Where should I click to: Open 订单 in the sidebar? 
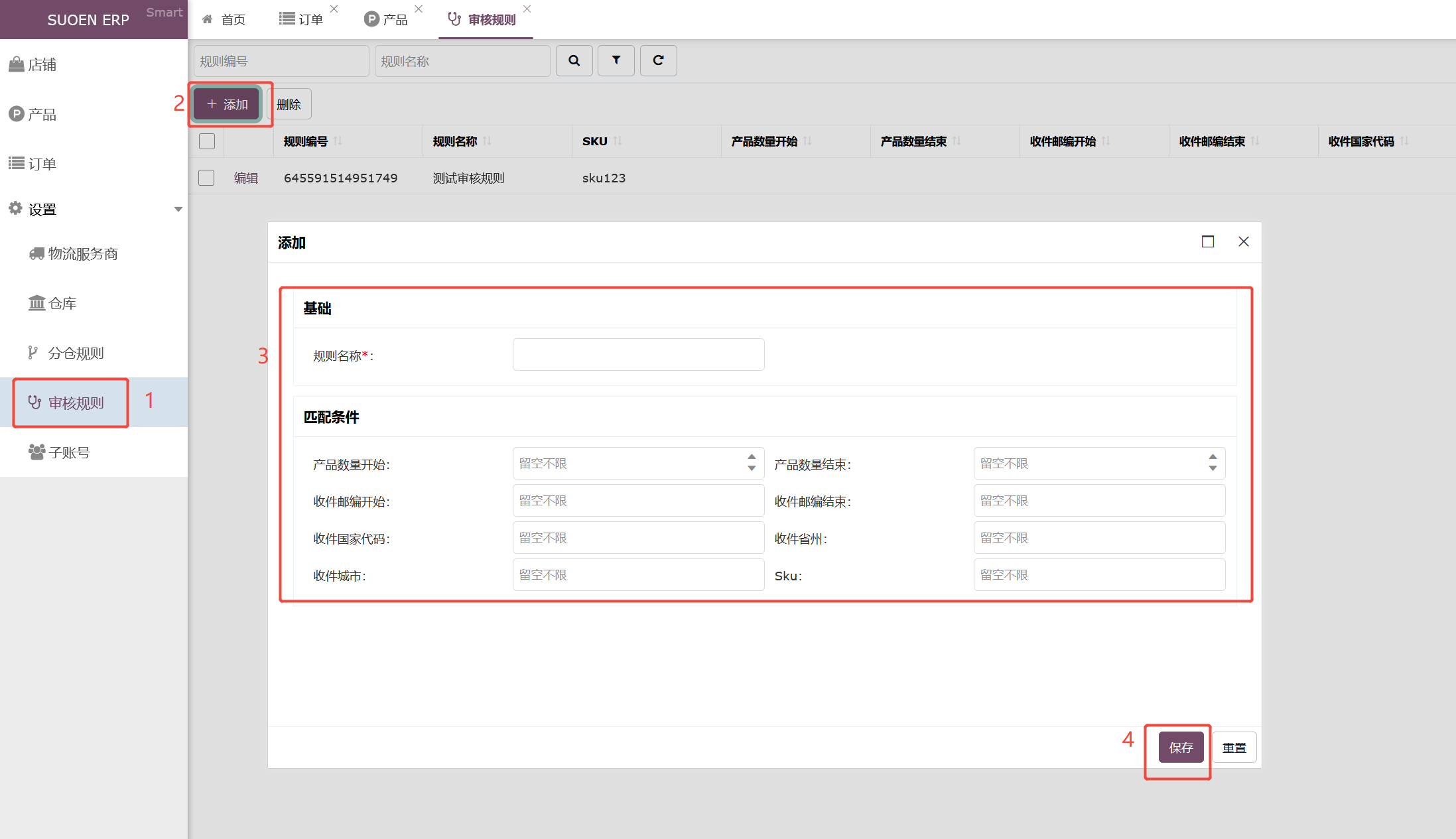(94, 164)
